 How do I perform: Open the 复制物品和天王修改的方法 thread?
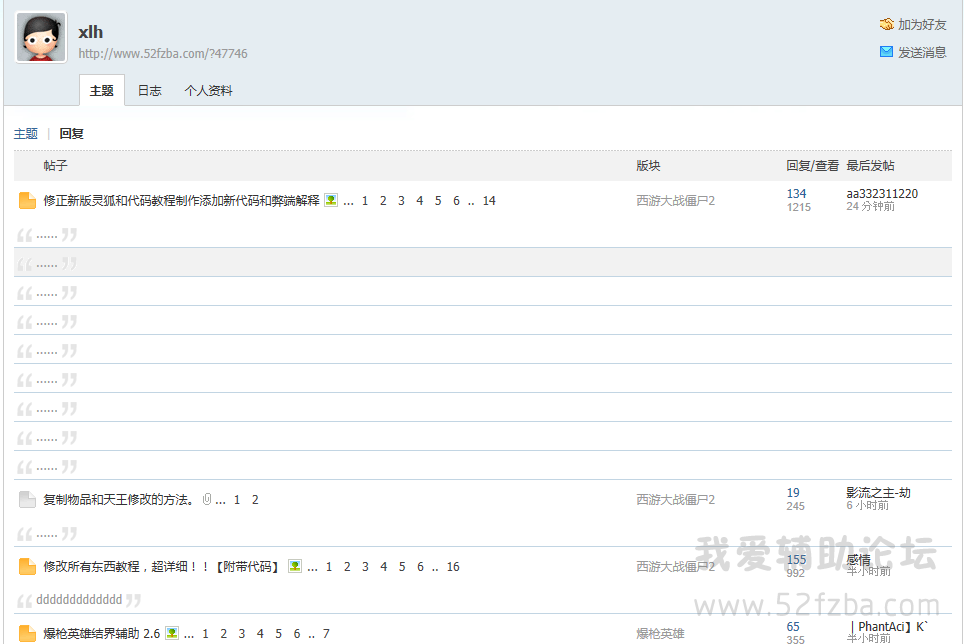coord(119,500)
